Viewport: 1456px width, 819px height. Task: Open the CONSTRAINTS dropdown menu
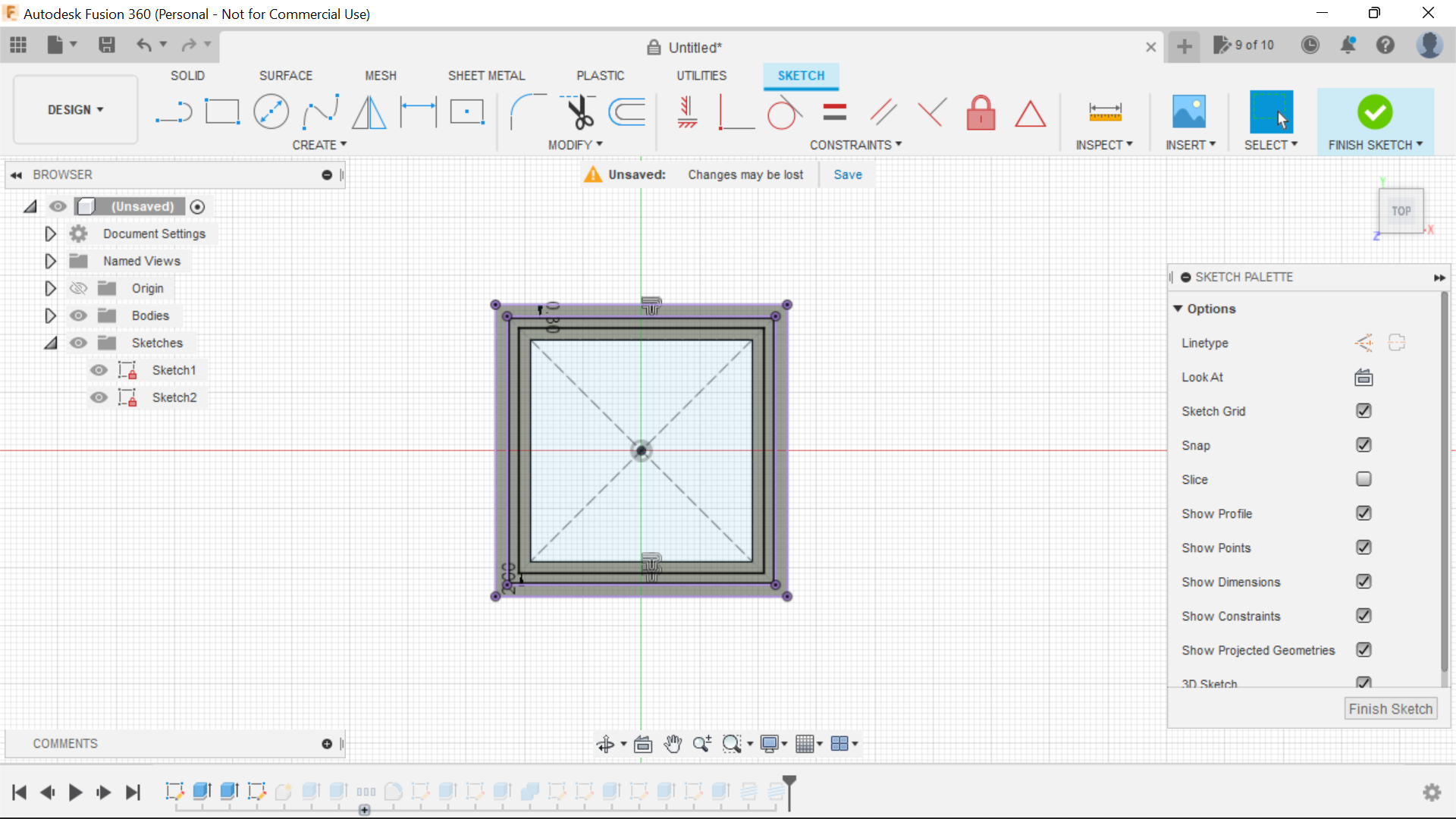855,144
